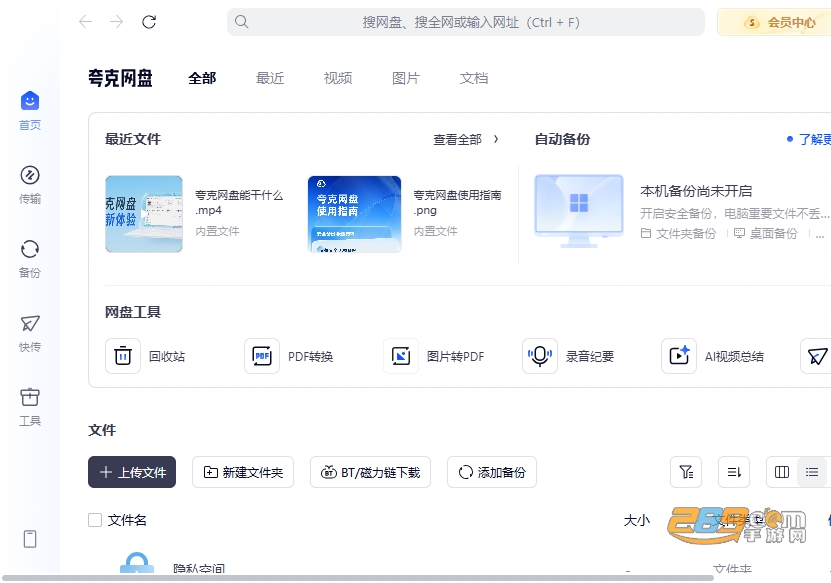Open the 夸克网盘使用指南.png thumbnail
The height and width of the screenshot is (583, 831).
355,214
